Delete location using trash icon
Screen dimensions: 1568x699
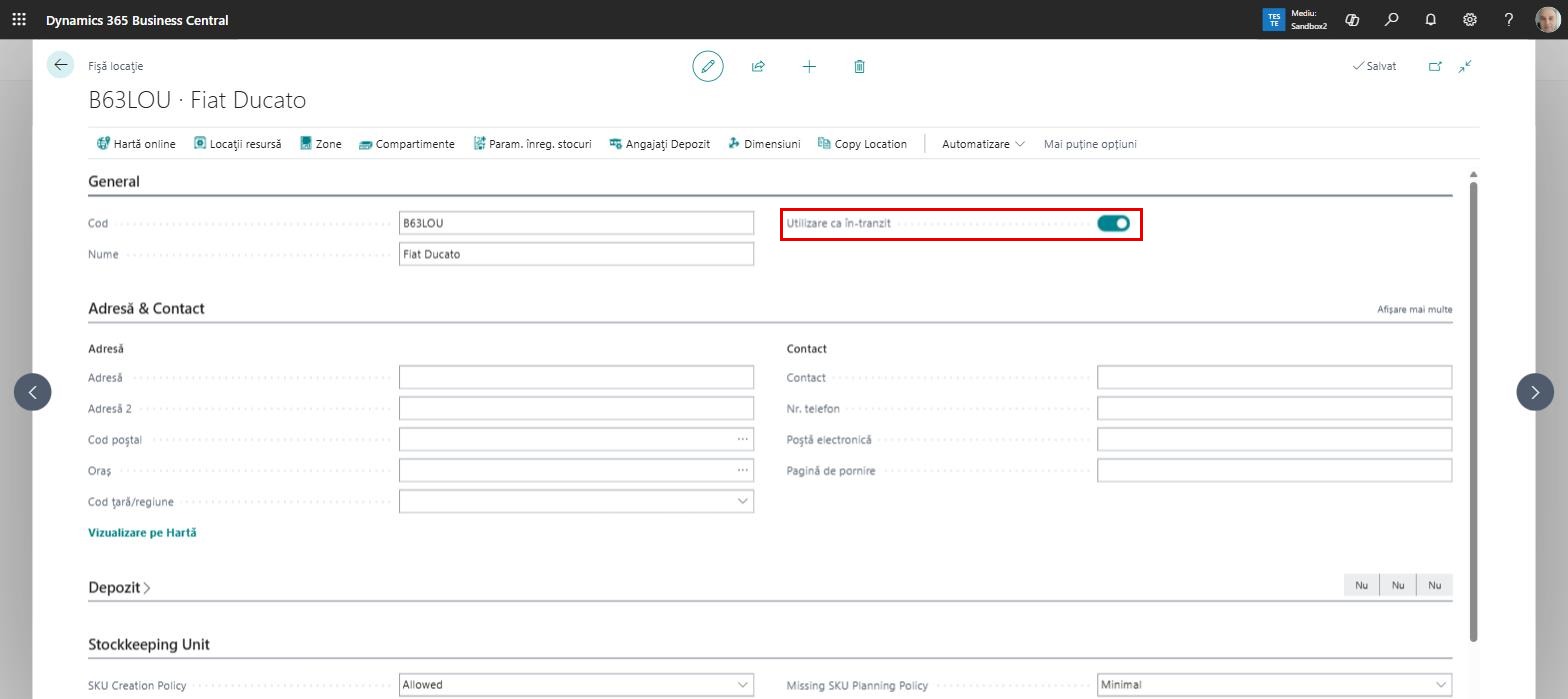(859, 66)
